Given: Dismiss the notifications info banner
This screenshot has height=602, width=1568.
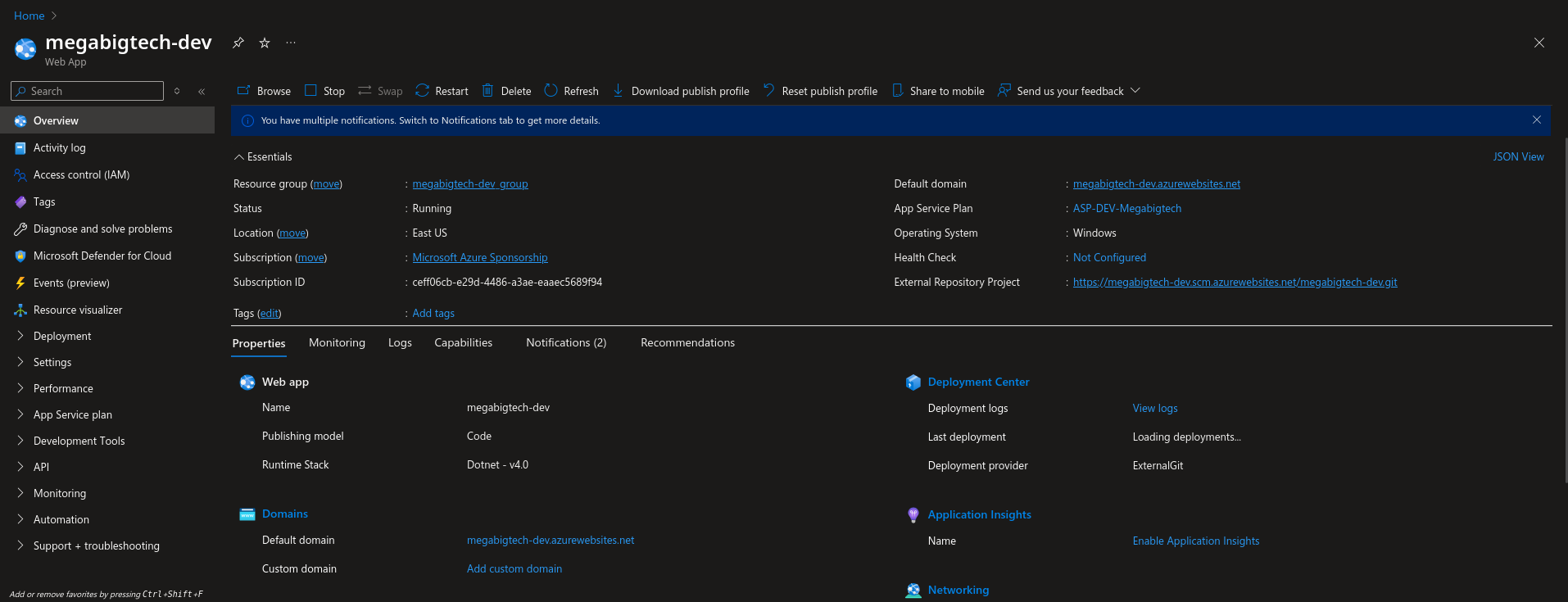Looking at the screenshot, I should (x=1537, y=120).
